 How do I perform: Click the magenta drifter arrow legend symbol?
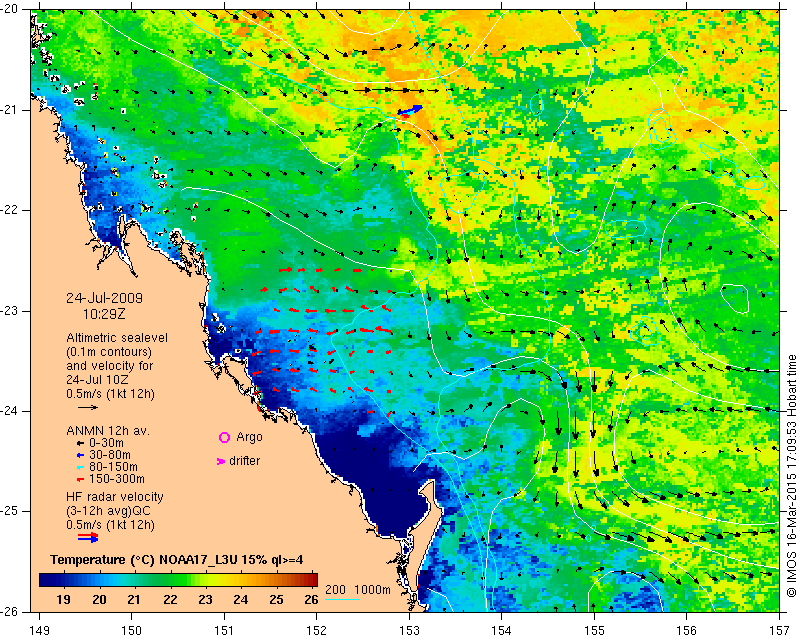[221, 461]
